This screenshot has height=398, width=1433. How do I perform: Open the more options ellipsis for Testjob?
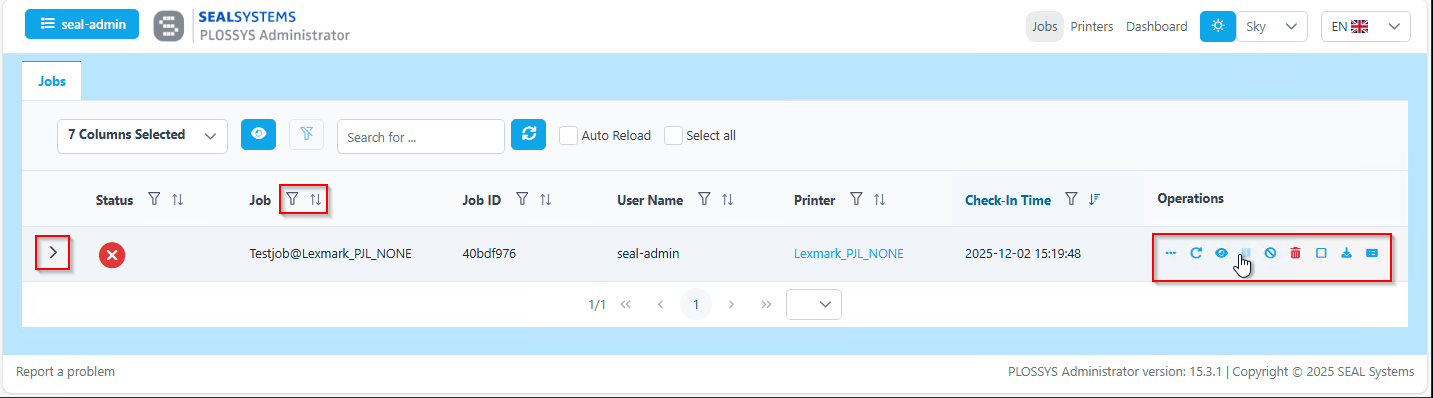[1171, 254]
